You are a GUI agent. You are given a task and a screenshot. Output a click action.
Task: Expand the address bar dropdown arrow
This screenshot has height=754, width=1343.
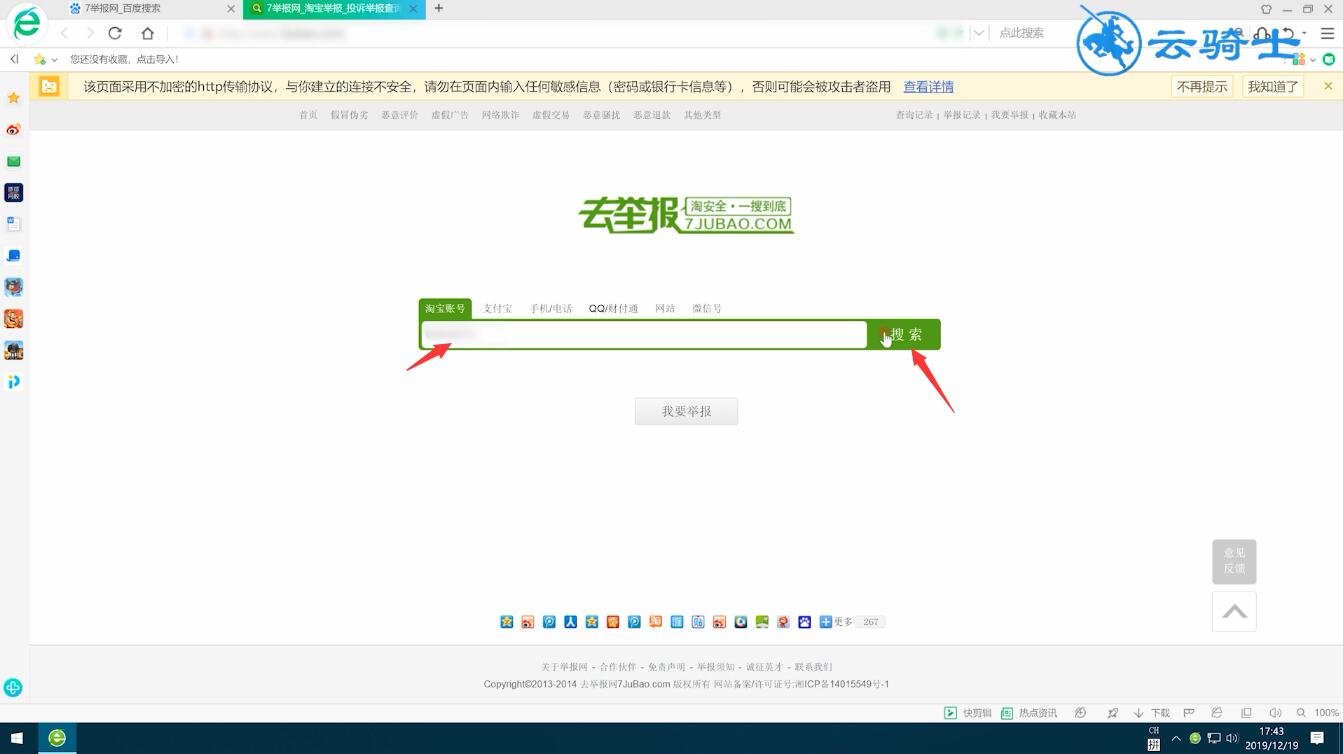(x=978, y=33)
